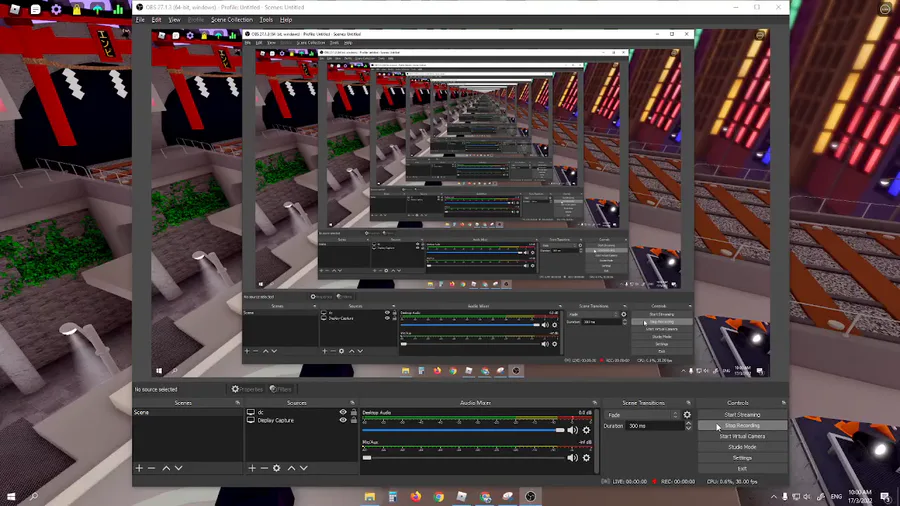Toggle visibility of the dc source

(343, 412)
